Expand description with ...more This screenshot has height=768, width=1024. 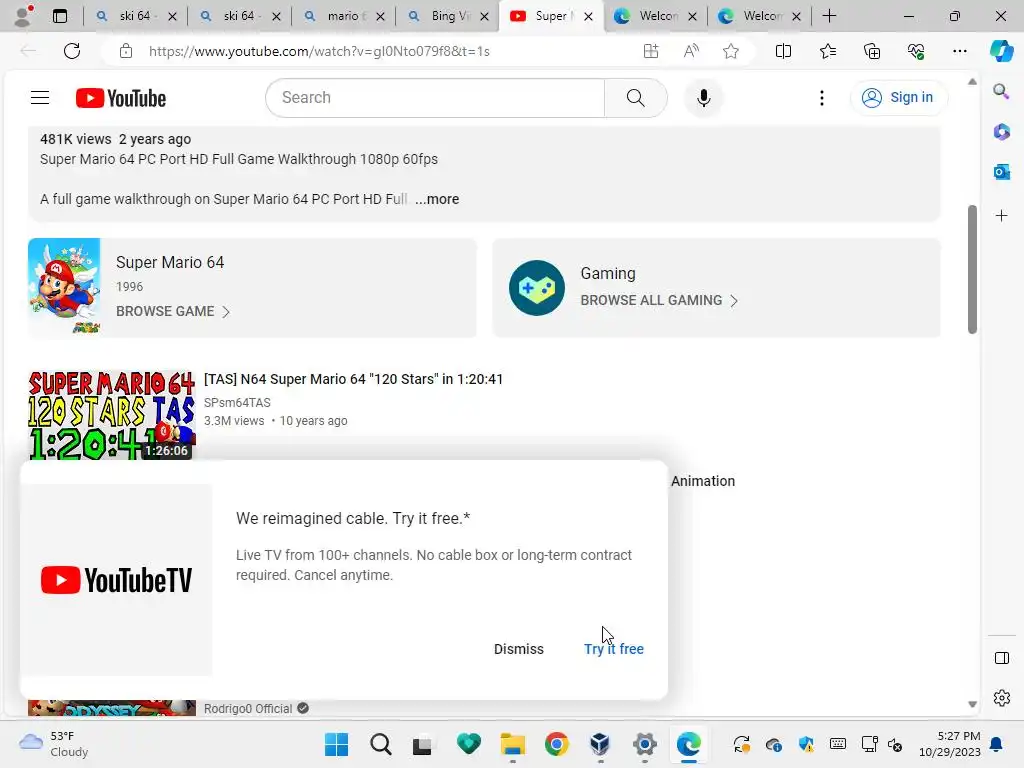(x=437, y=199)
